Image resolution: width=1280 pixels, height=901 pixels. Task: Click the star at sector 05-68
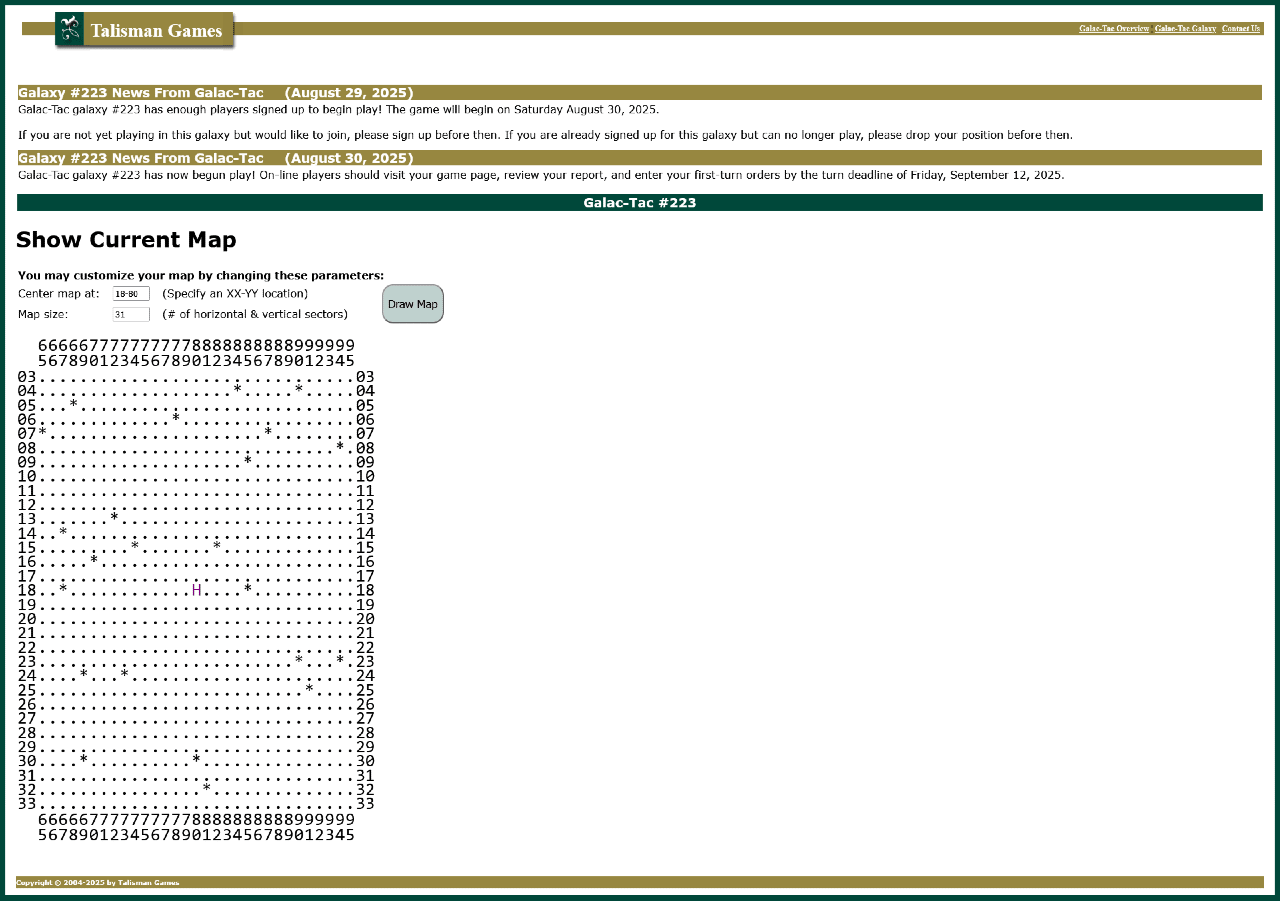coord(73,407)
